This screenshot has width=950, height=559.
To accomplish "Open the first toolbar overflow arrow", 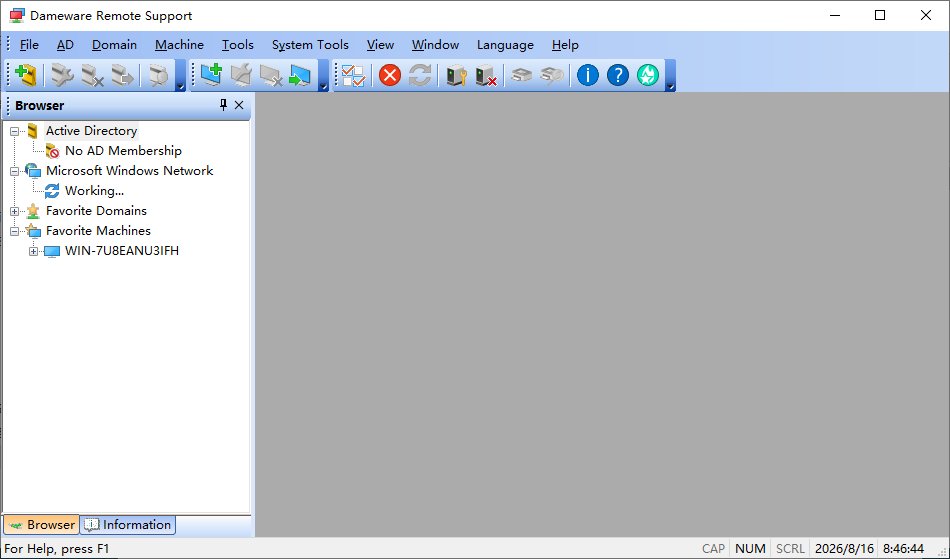I will 181,76.
